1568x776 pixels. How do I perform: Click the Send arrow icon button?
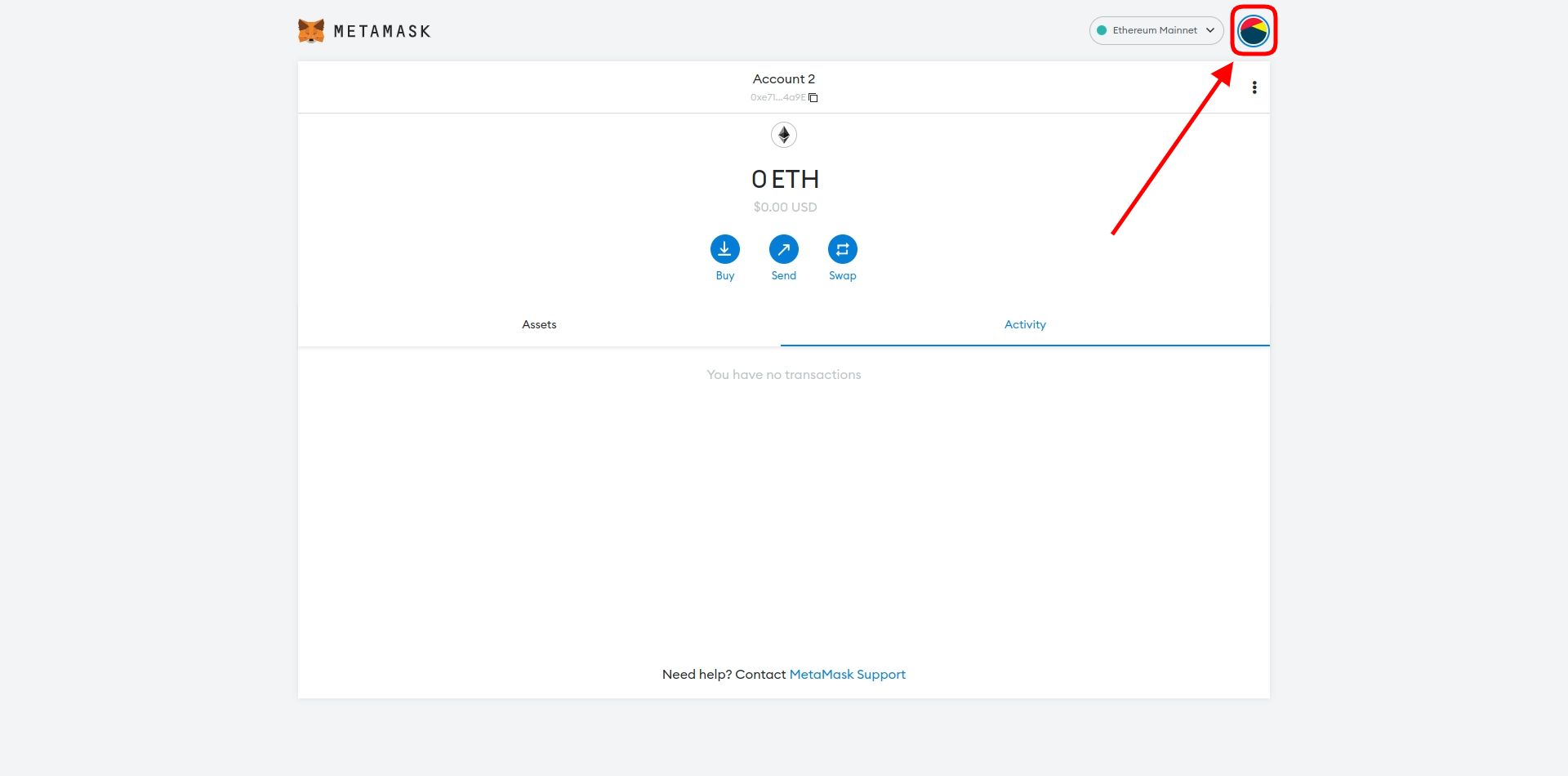coord(784,249)
